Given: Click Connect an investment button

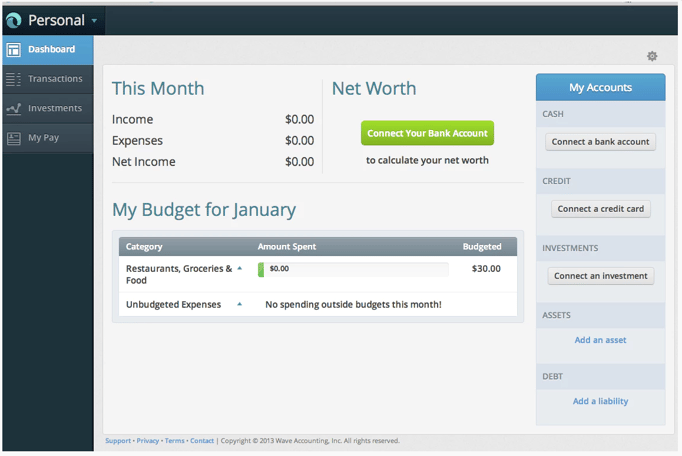Looking at the screenshot, I should pos(600,276).
